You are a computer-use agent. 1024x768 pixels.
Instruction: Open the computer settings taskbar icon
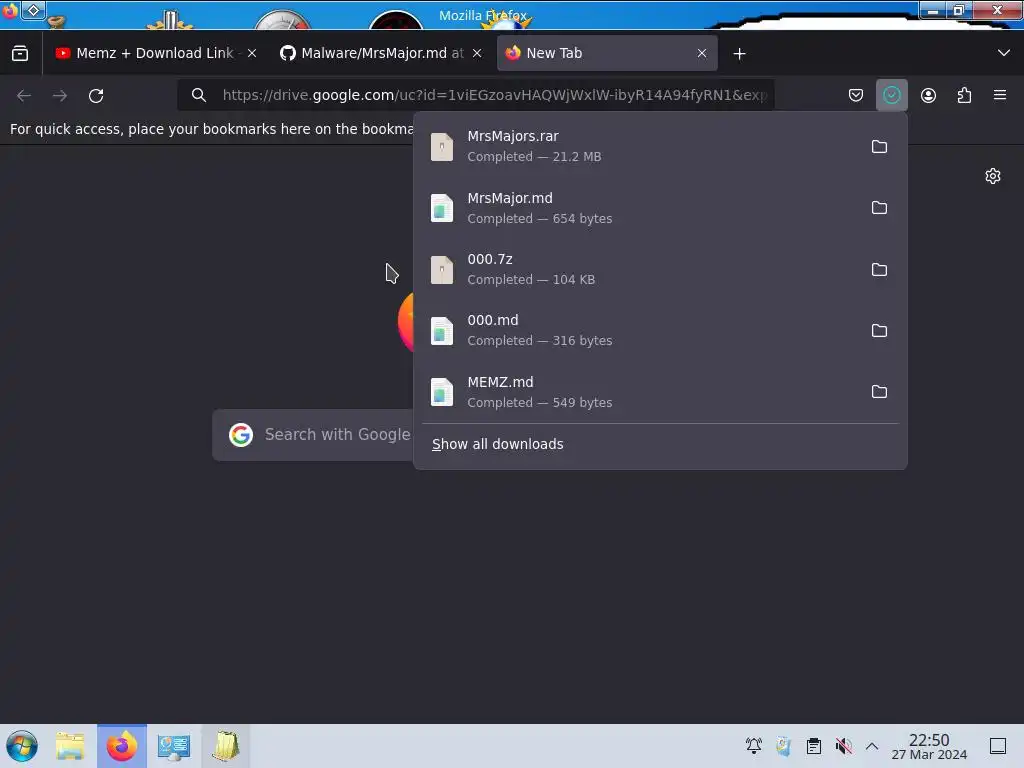(x=174, y=746)
